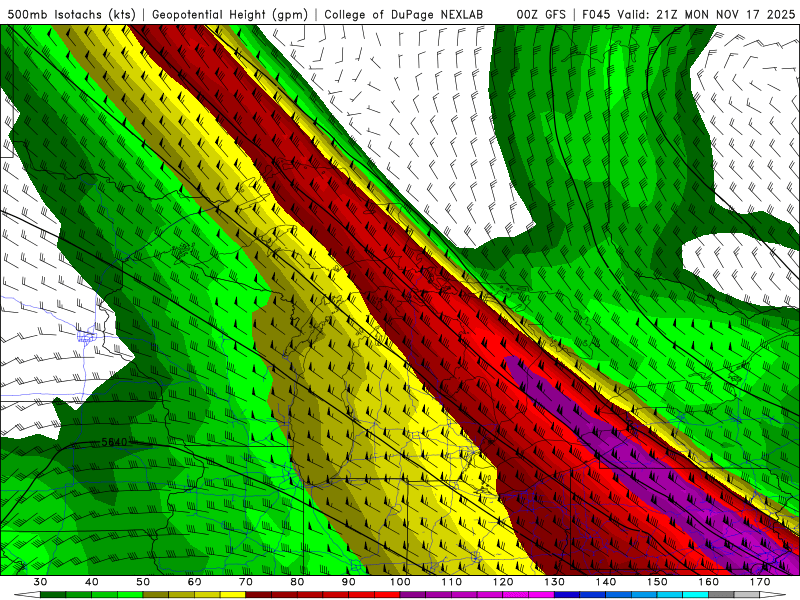The image size is (800, 600).
Task: Click the legend value '80'
Action: click(297, 582)
